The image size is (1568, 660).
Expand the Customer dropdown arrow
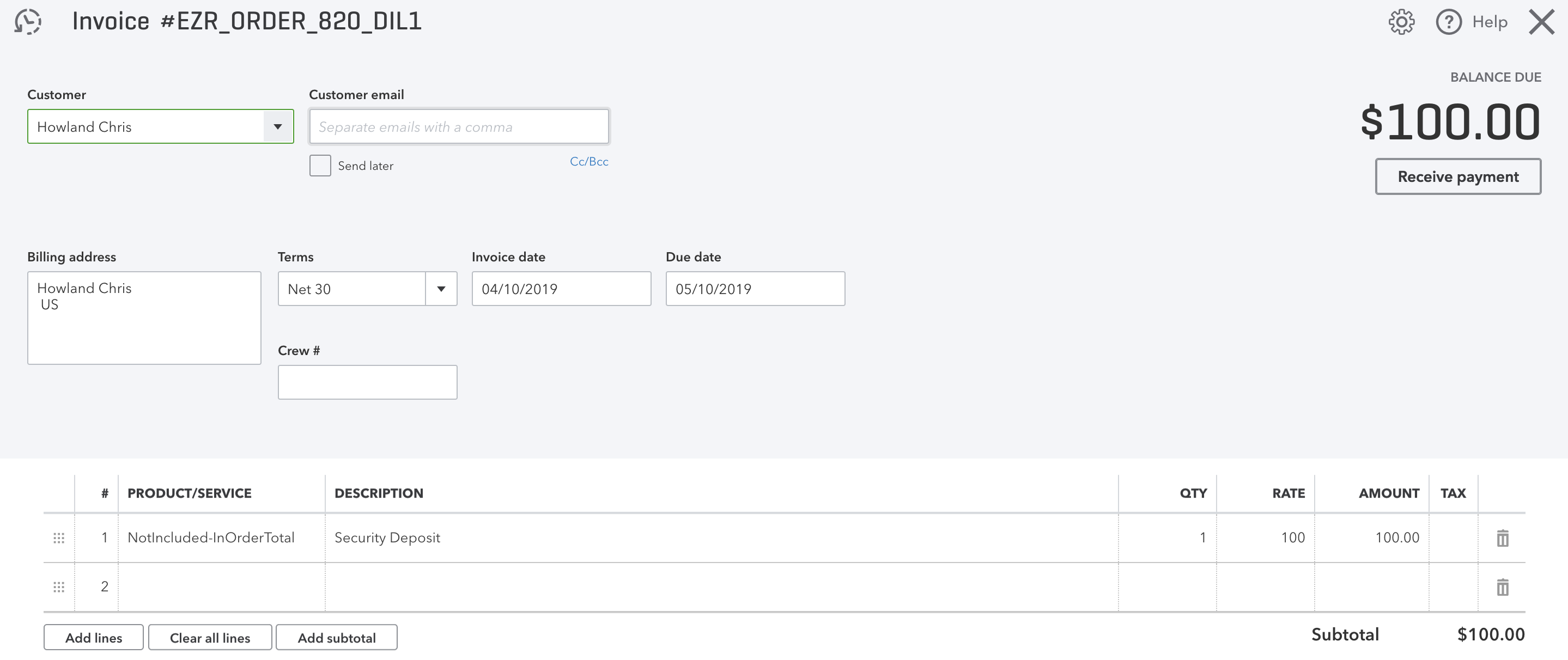pyautogui.click(x=278, y=126)
